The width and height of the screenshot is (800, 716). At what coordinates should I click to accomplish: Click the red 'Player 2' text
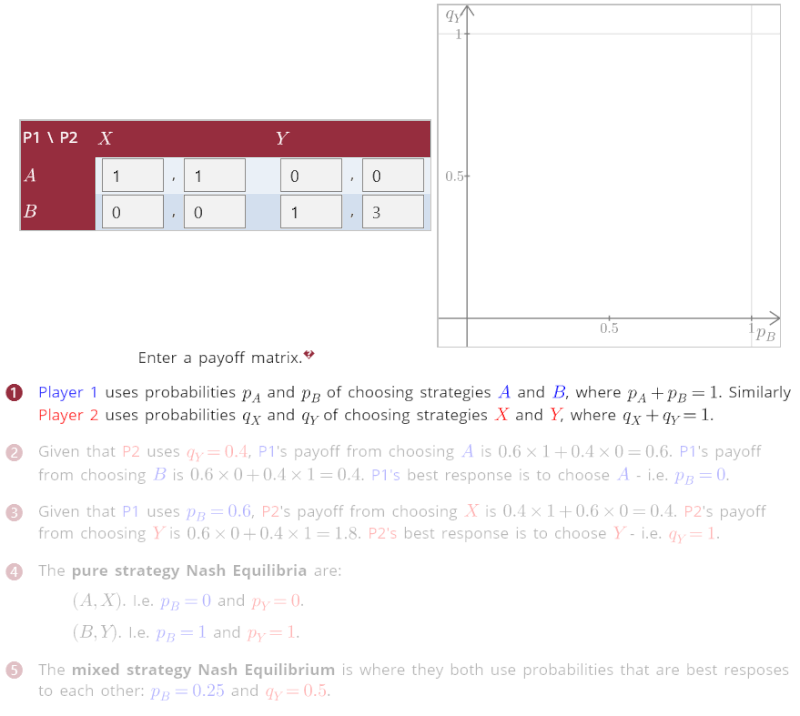pyautogui.click(x=68, y=415)
